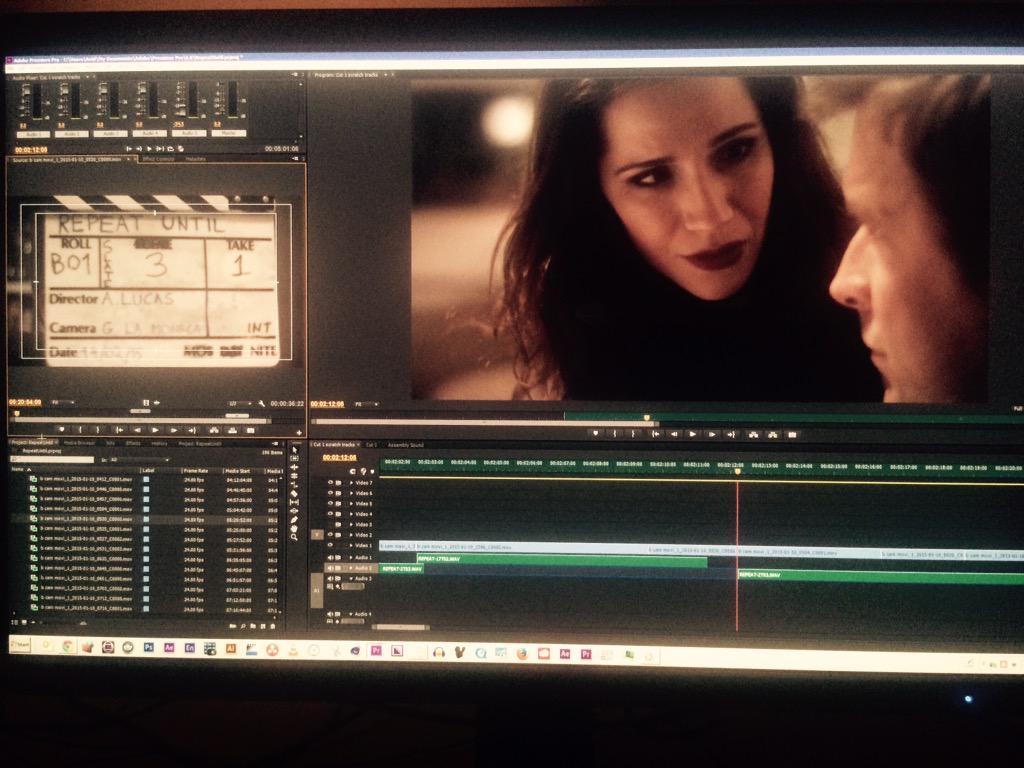Open the Effect Controls tab
1024x768 pixels.
tap(158, 159)
